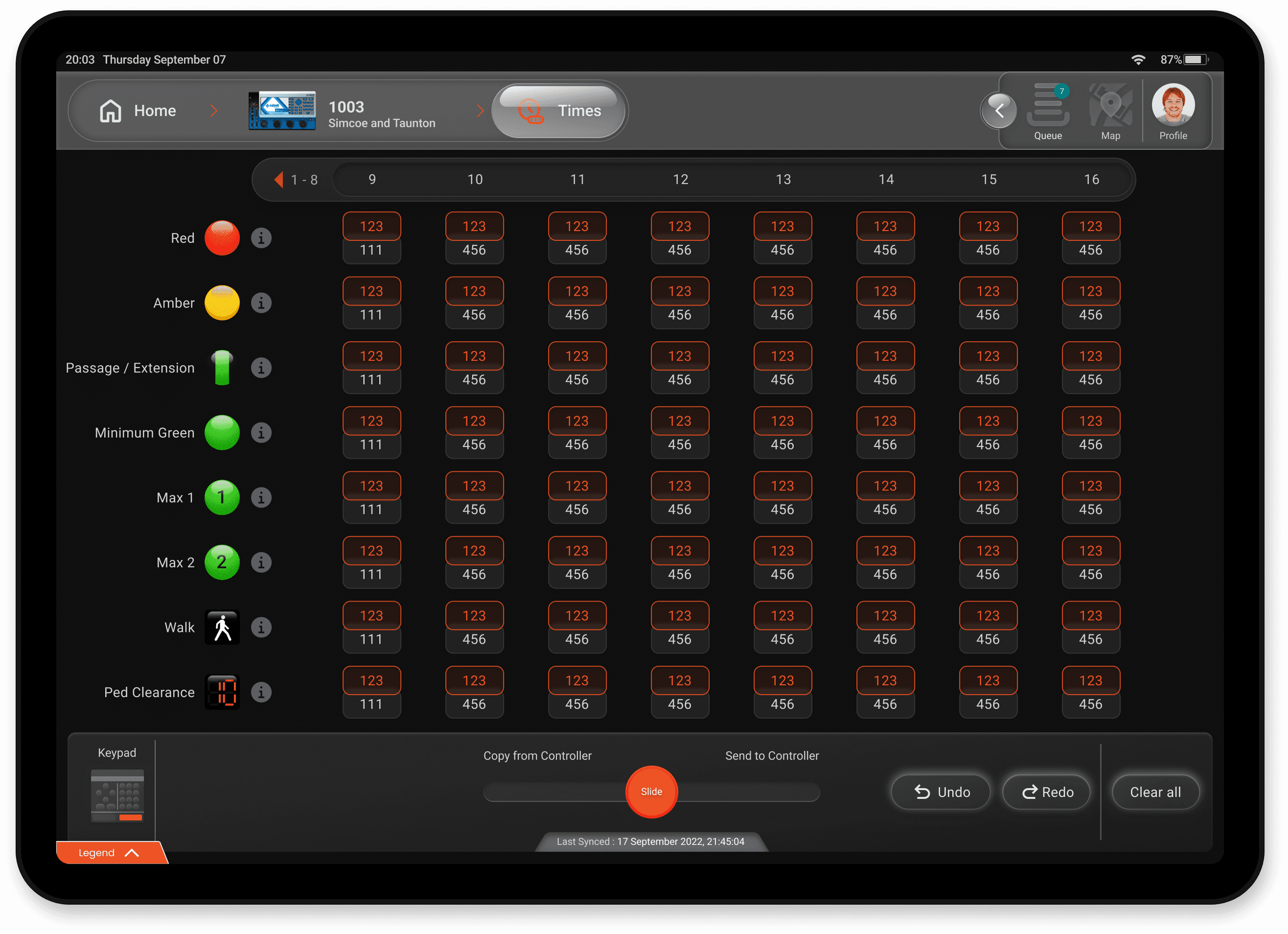Collapse the top-right panel with chevron
The image size is (1288, 934).
(x=999, y=111)
